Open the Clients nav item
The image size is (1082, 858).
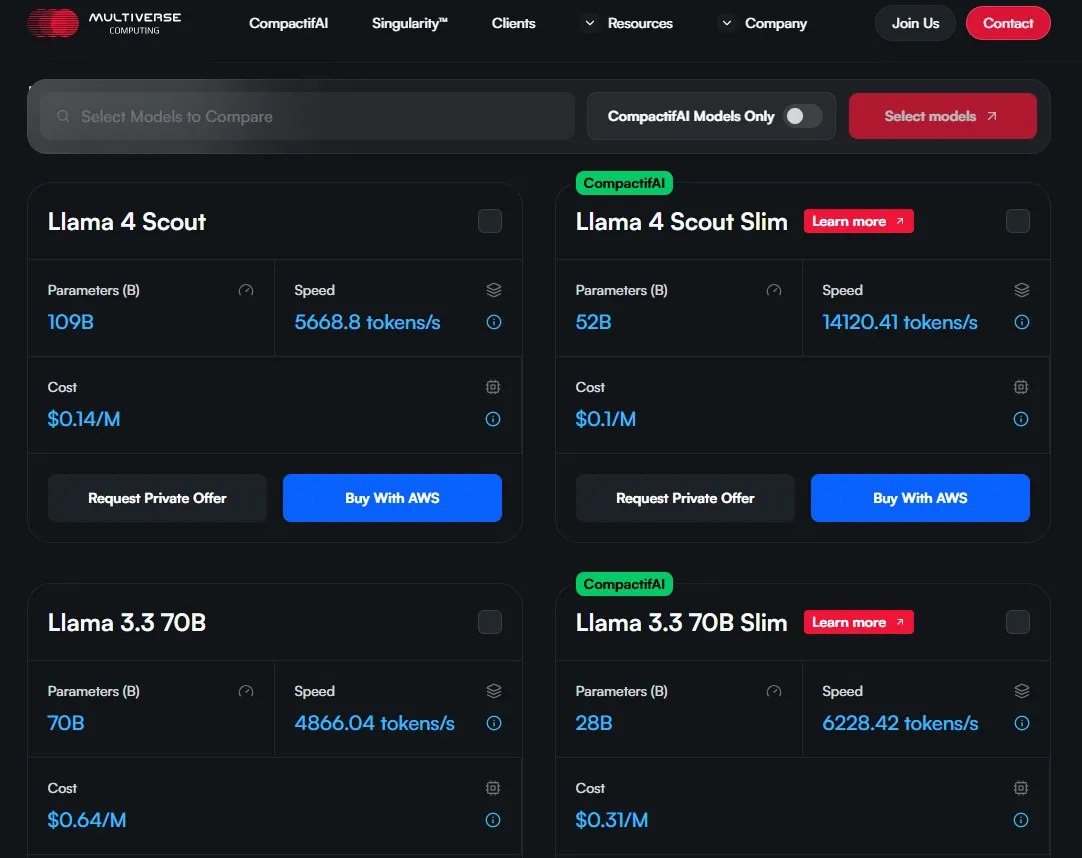[513, 23]
